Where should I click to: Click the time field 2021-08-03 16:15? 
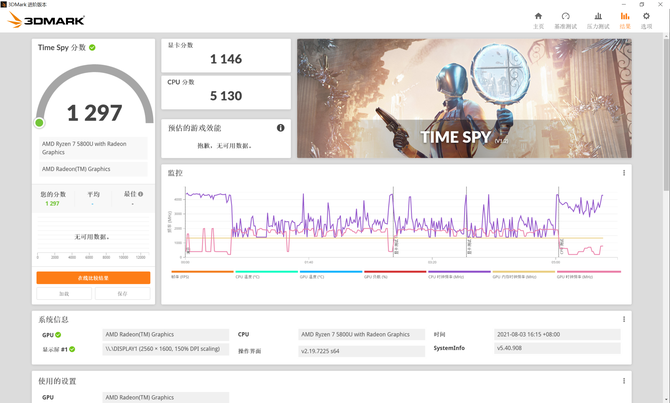click(x=557, y=335)
